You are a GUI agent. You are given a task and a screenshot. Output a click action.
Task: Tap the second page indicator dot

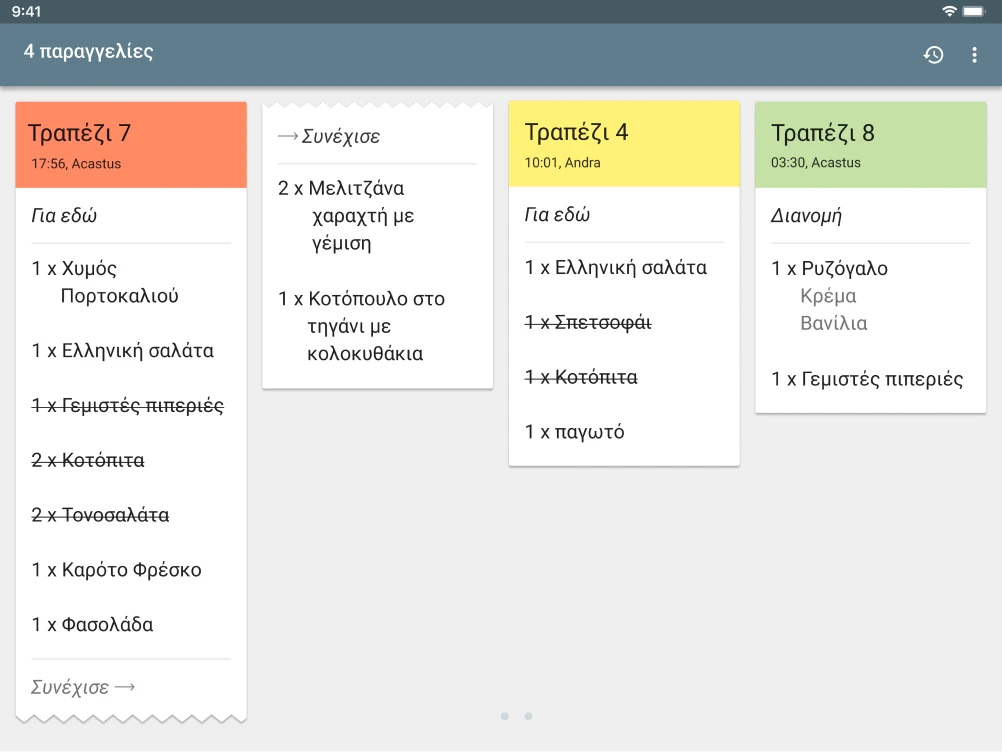pyautogui.click(x=528, y=716)
